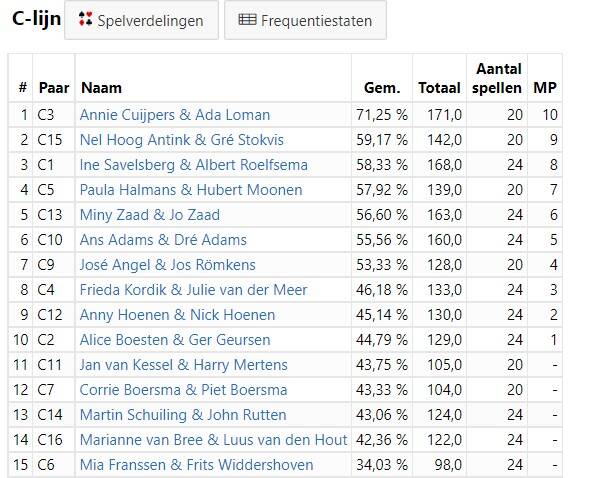This screenshot has width=590, height=478.
Task: Open Annie Cuijpers & Ada Loman link
Action: (175, 115)
